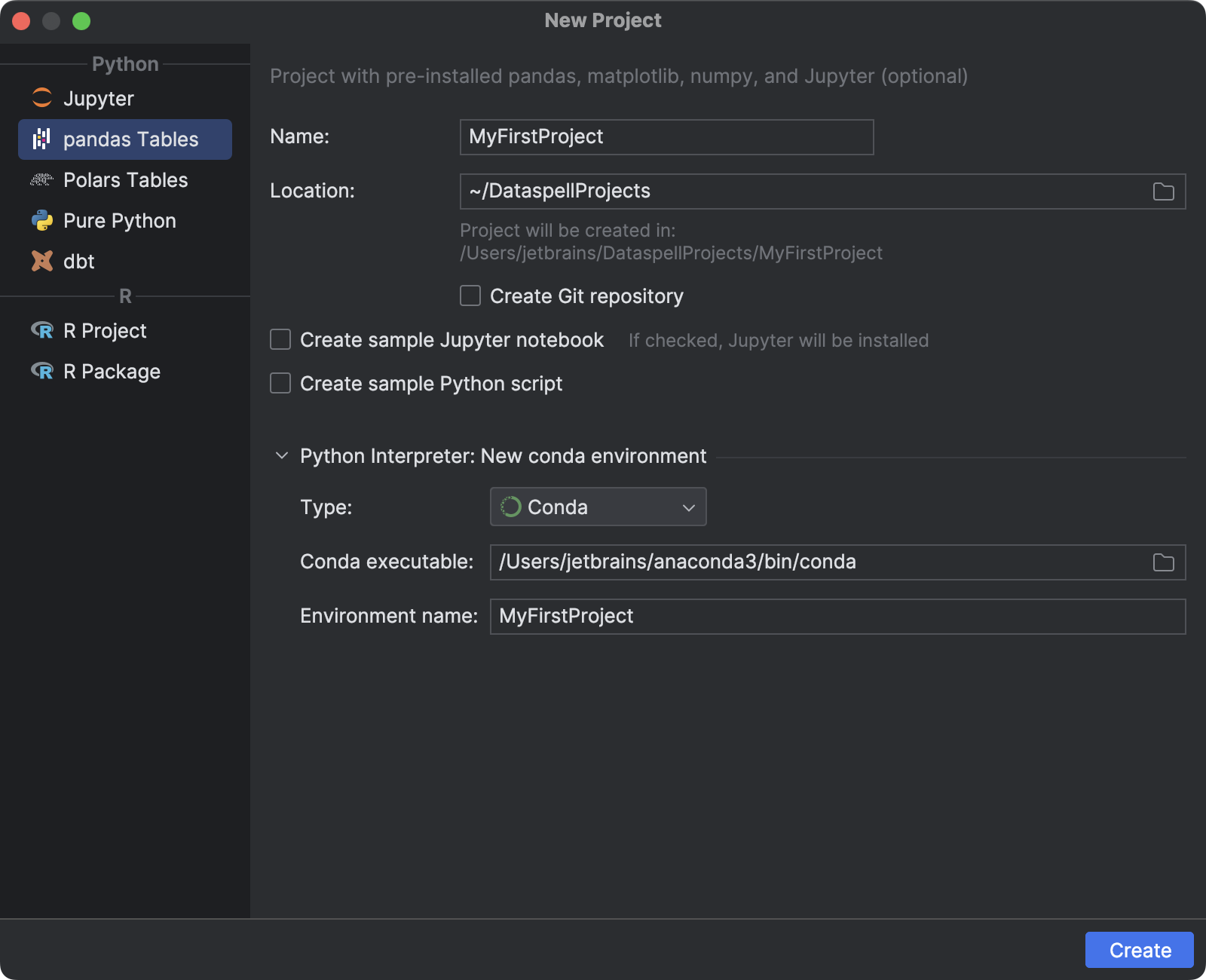The height and width of the screenshot is (980, 1206).
Task: Collapse the Python Interpreter section
Action: (282, 455)
